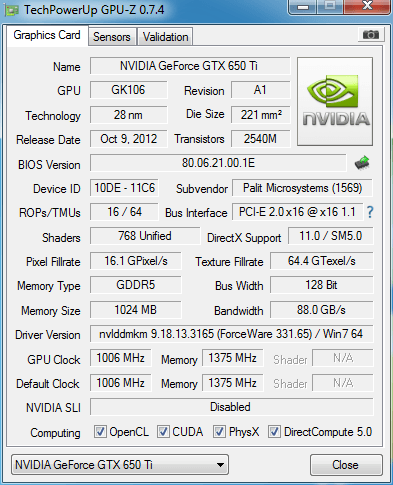Click the GPU-Z title bar icon
Image resolution: width=393 pixels, height=485 pixels.
pos(11,10)
